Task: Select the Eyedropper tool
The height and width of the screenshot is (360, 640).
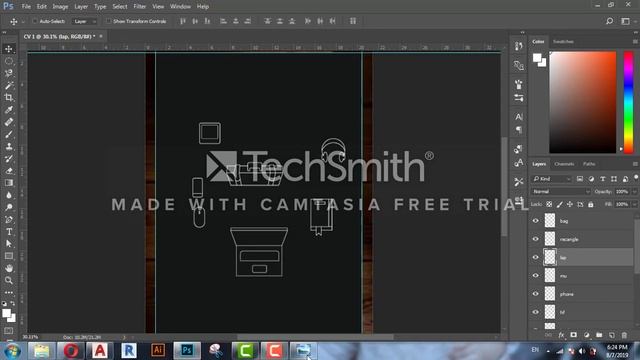Action: pyautogui.click(x=9, y=110)
